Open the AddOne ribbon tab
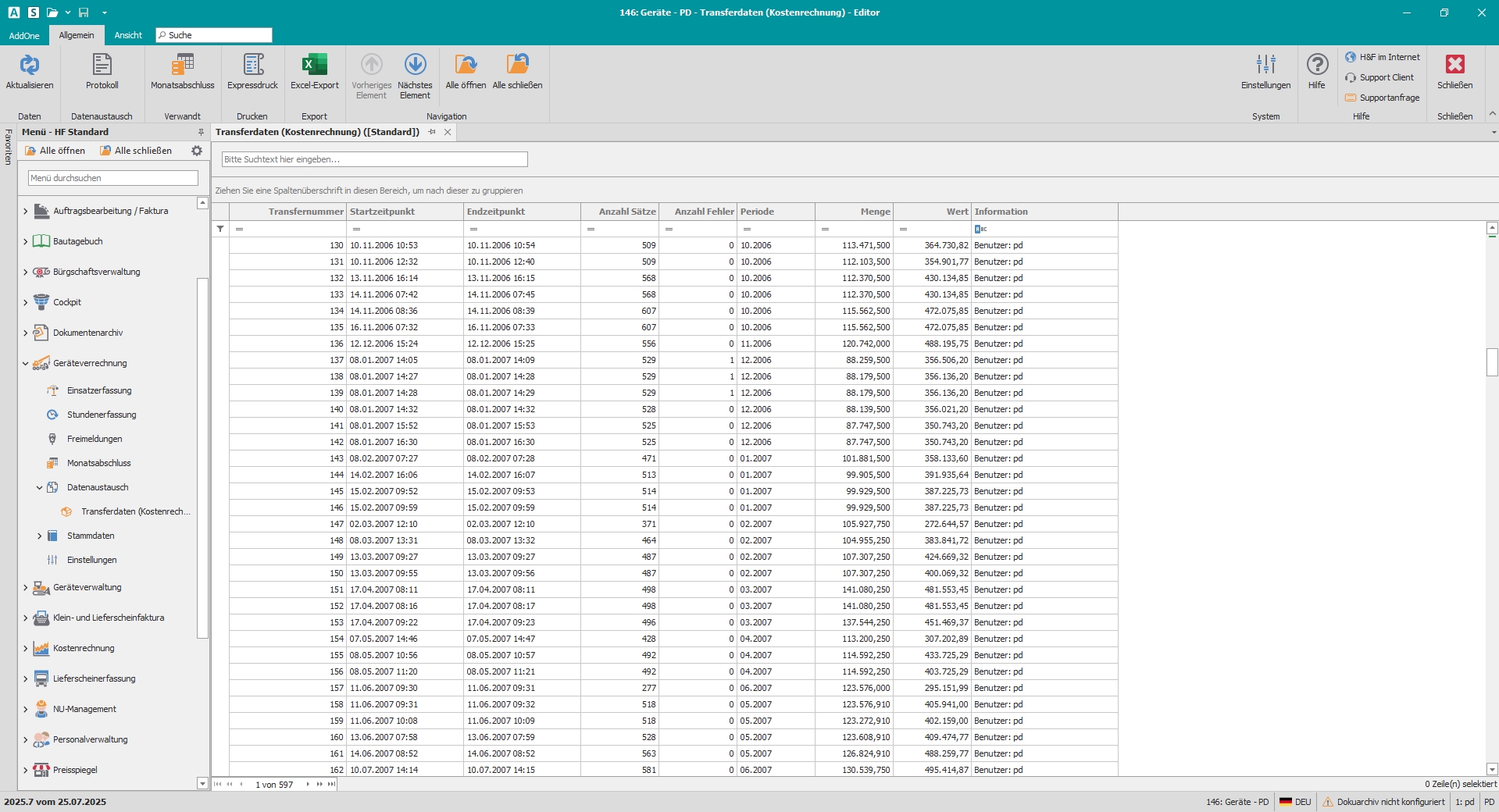Viewport: 1499px width, 812px height. (24, 35)
